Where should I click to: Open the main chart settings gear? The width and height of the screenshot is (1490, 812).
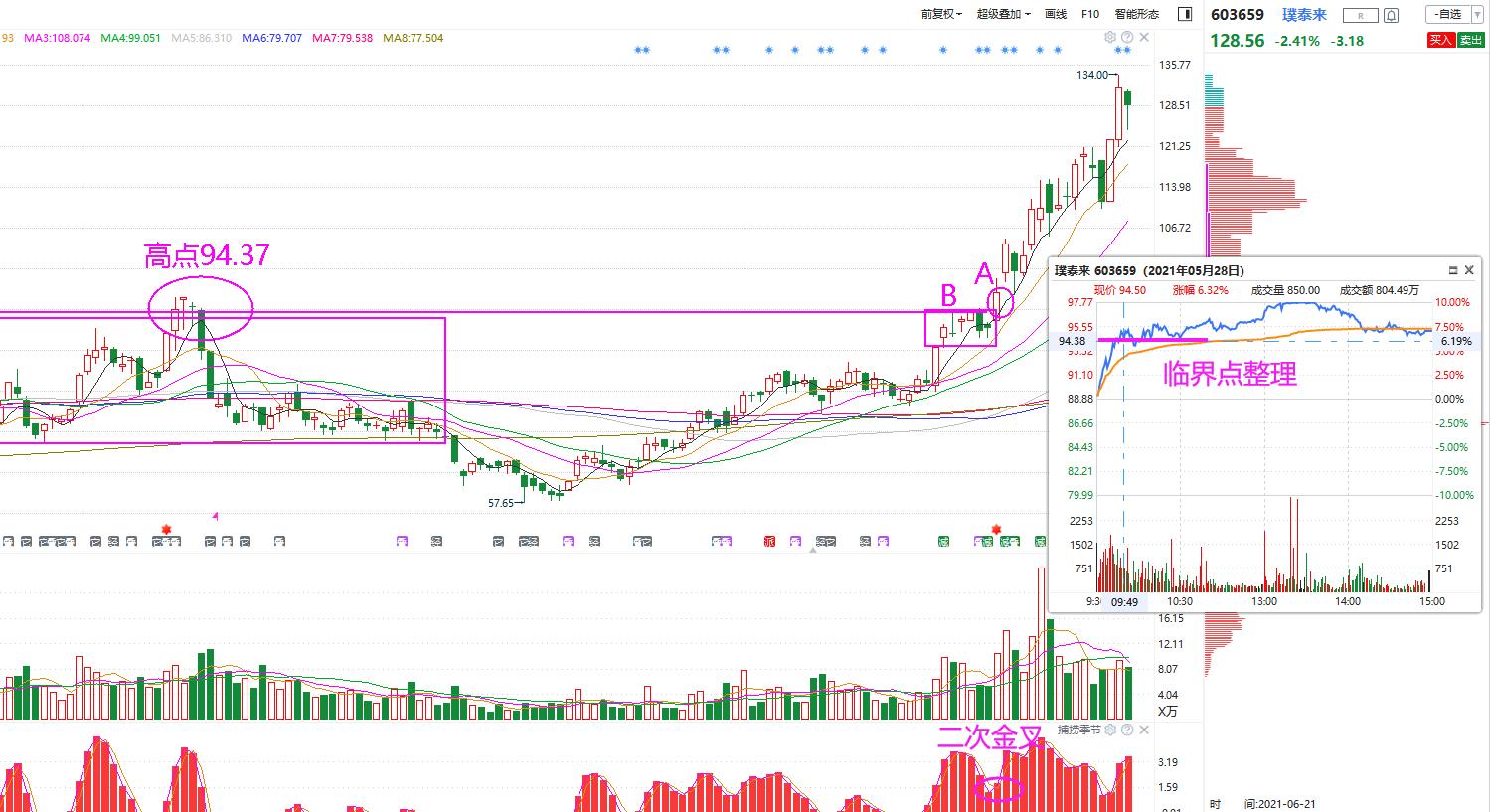click(1110, 38)
